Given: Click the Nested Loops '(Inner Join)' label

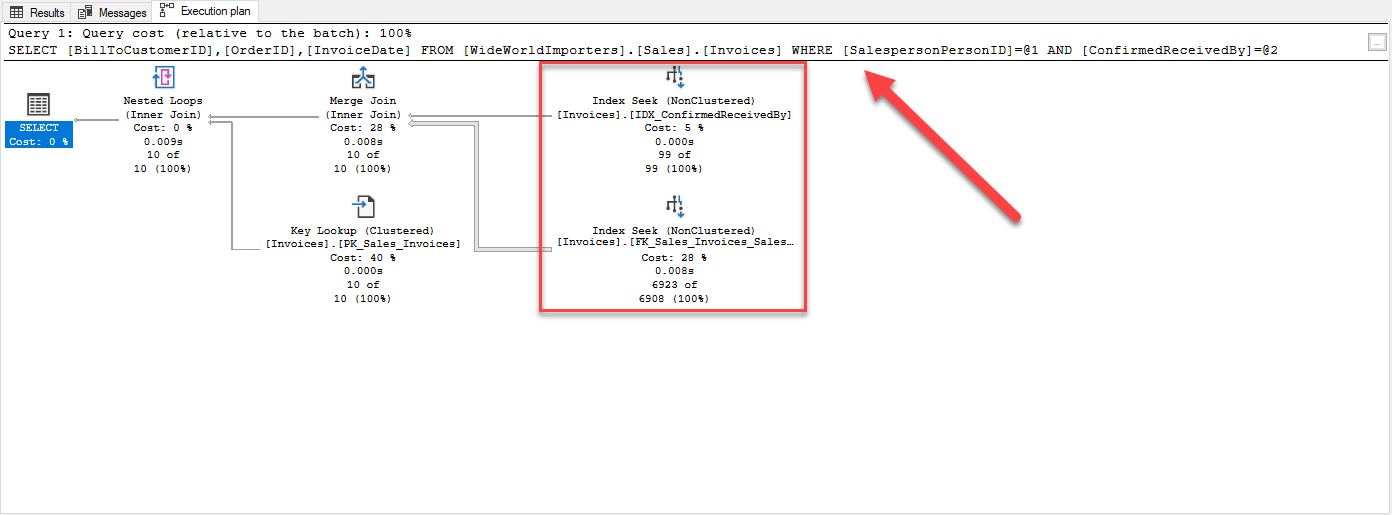Looking at the screenshot, I should tap(163, 115).
